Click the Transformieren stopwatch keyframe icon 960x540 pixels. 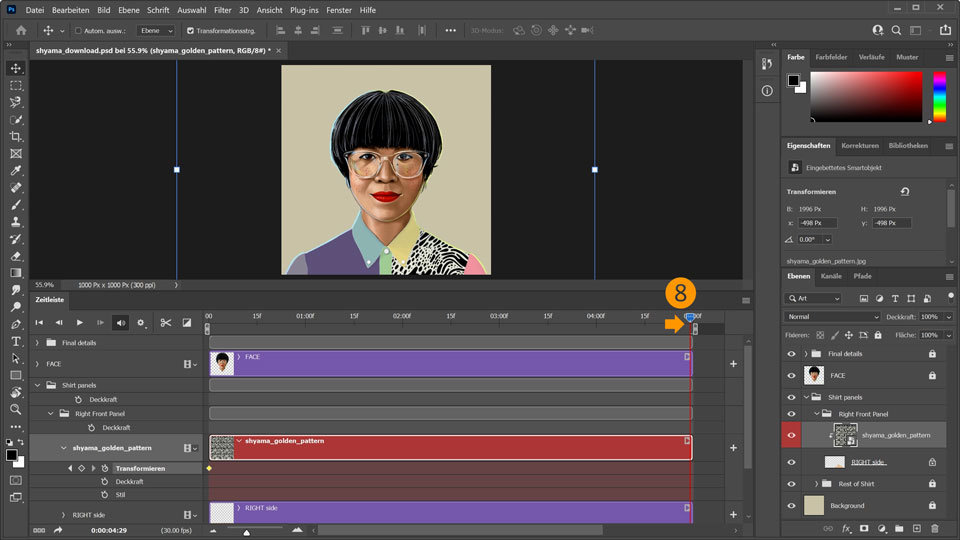[x=105, y=468]
